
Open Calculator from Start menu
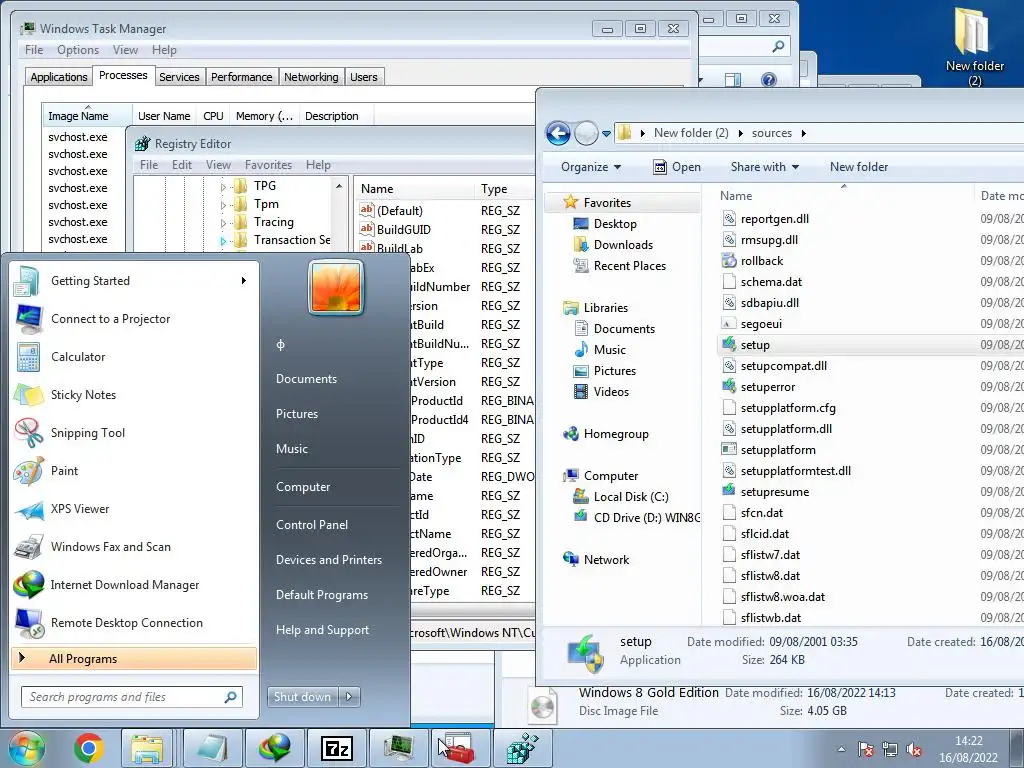click(x=134, y=357)
